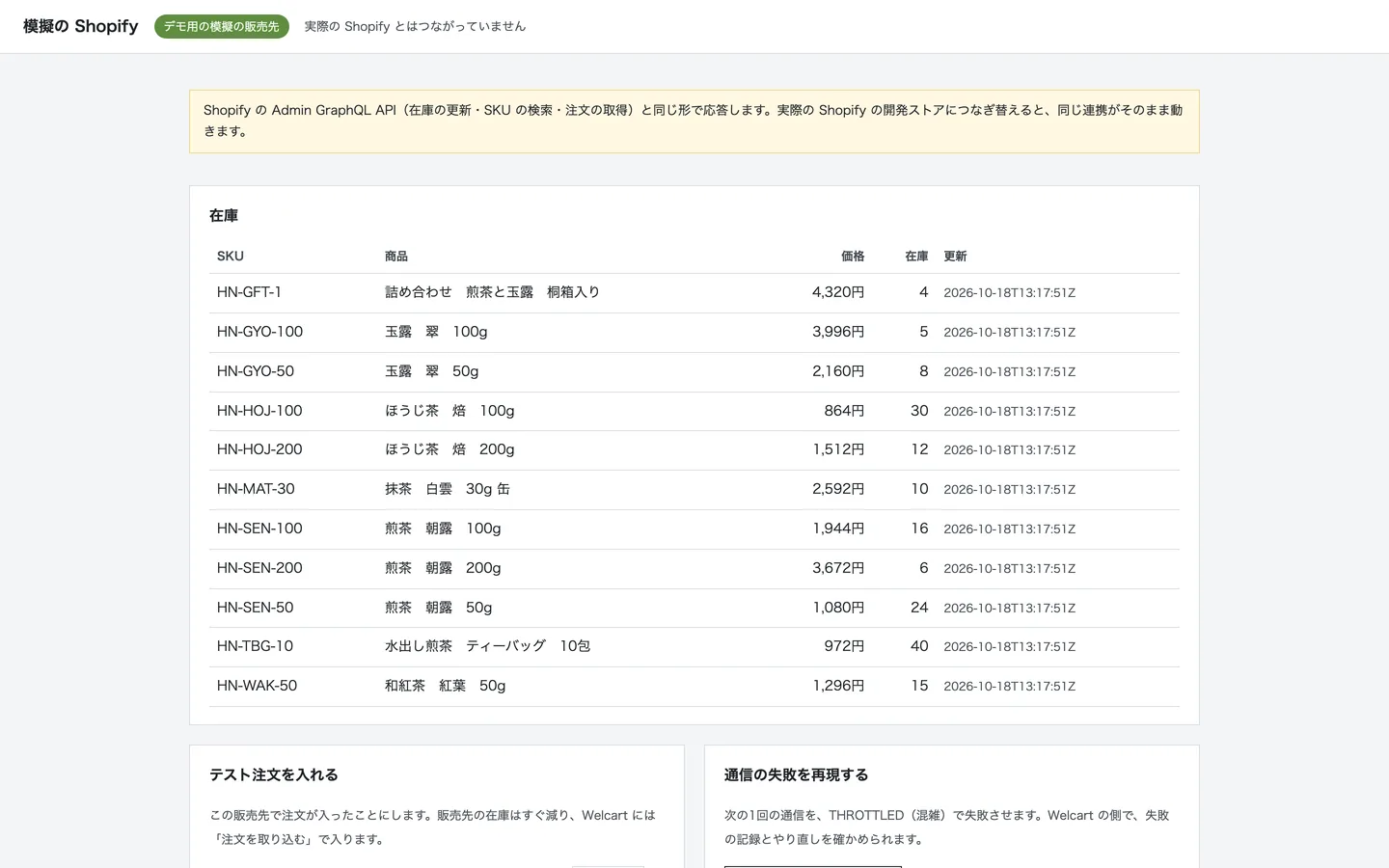Click the 在庫 section heading above the table
1389x868 pixels.
[x=224, y=216]
